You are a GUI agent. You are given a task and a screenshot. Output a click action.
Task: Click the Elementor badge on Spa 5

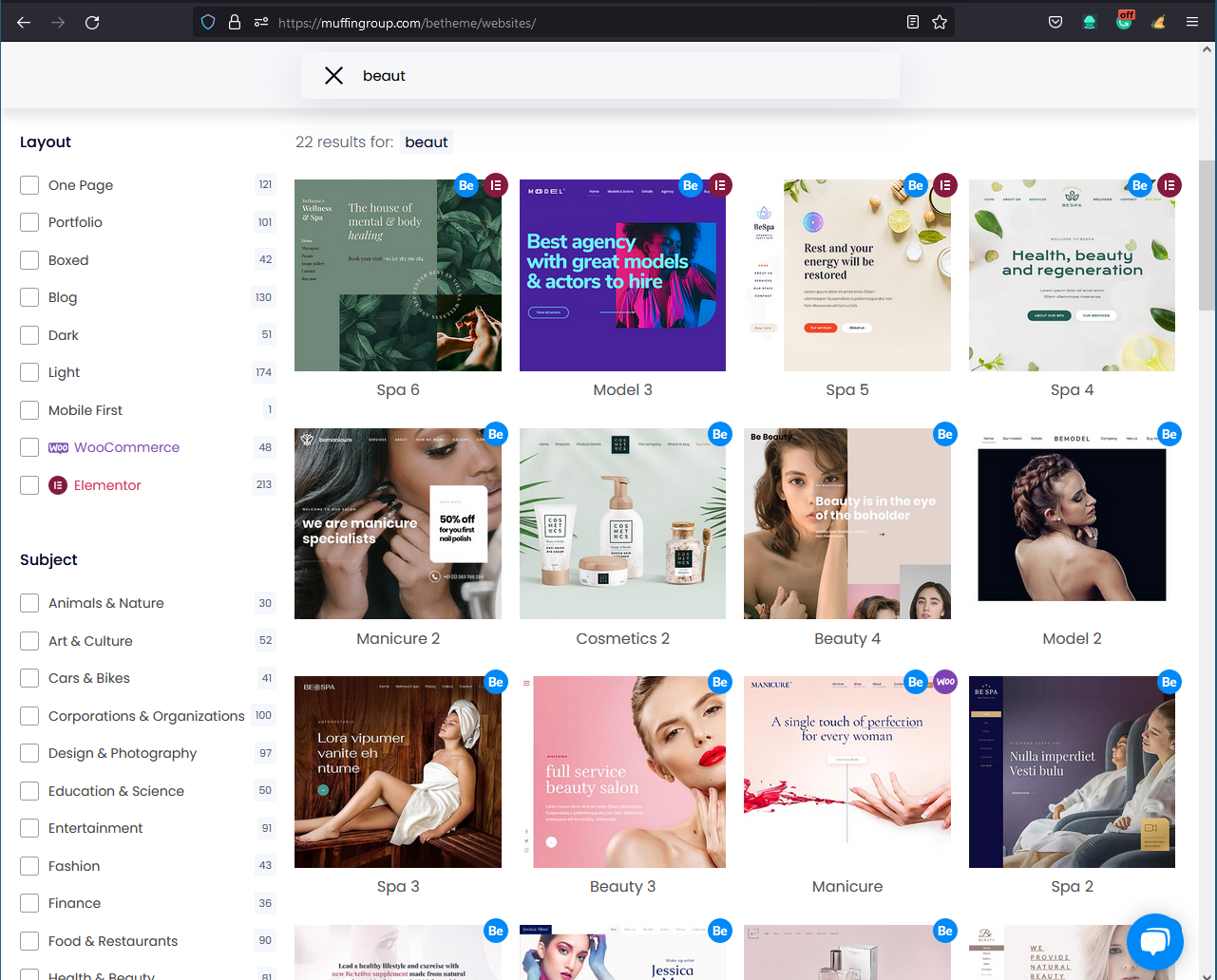[944, 185]
